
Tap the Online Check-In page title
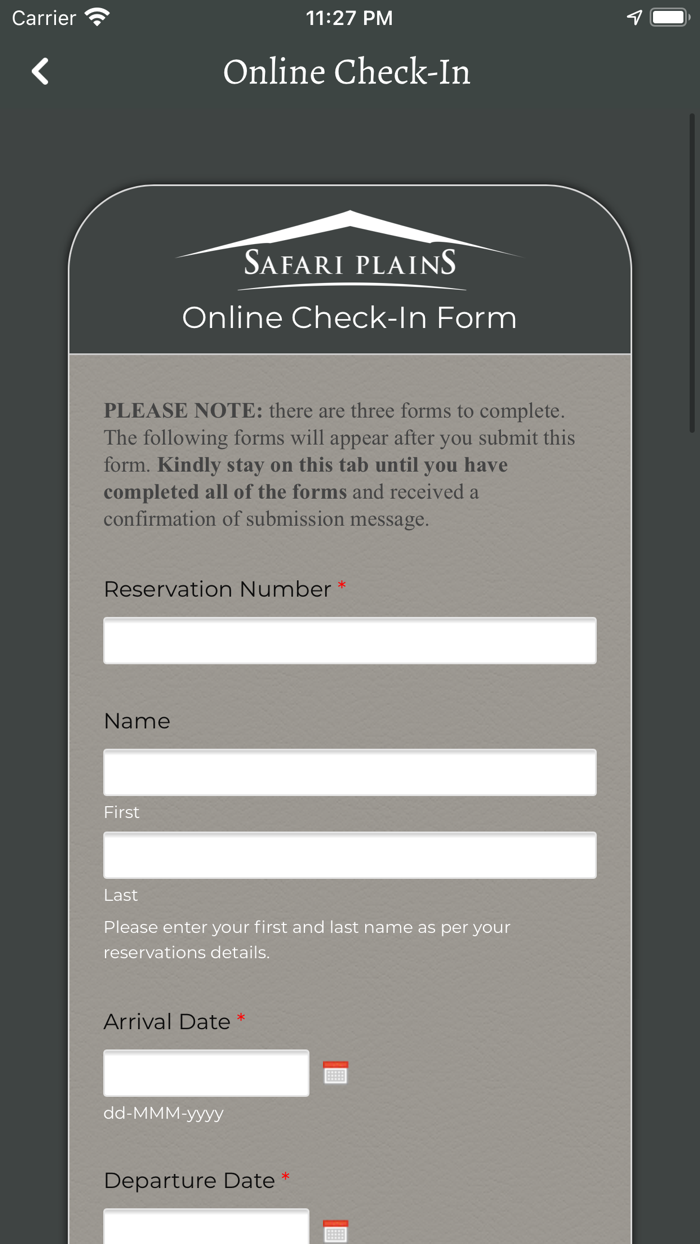point(347,72)
